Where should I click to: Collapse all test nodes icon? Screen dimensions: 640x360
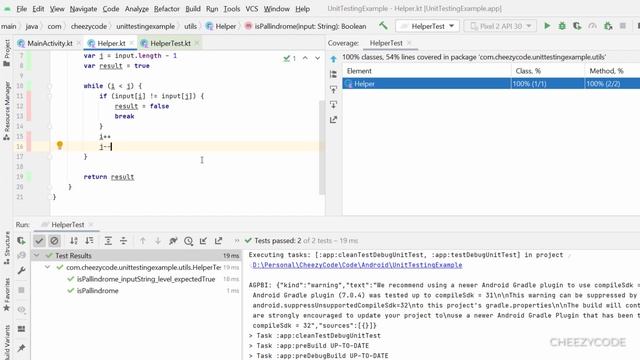(x=123, y=241)
